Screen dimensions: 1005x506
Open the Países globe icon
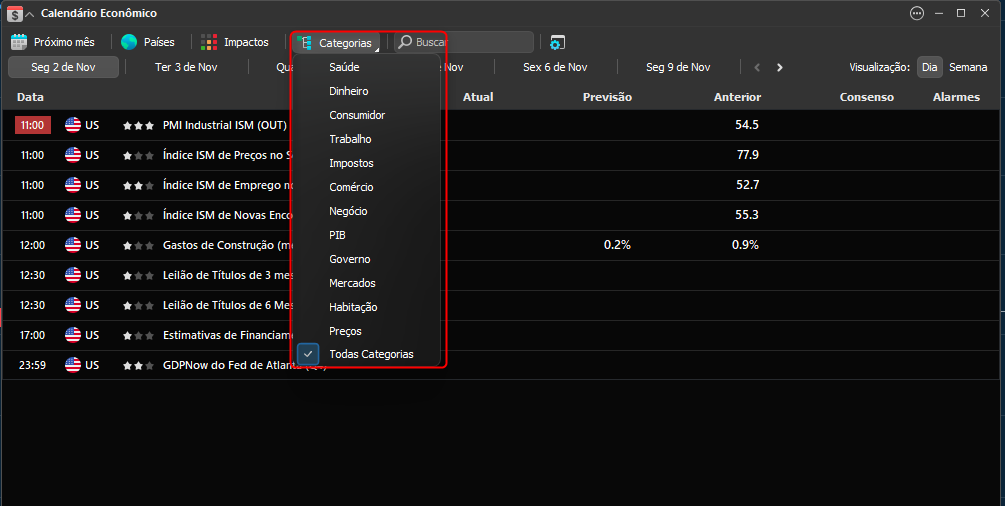129,42
